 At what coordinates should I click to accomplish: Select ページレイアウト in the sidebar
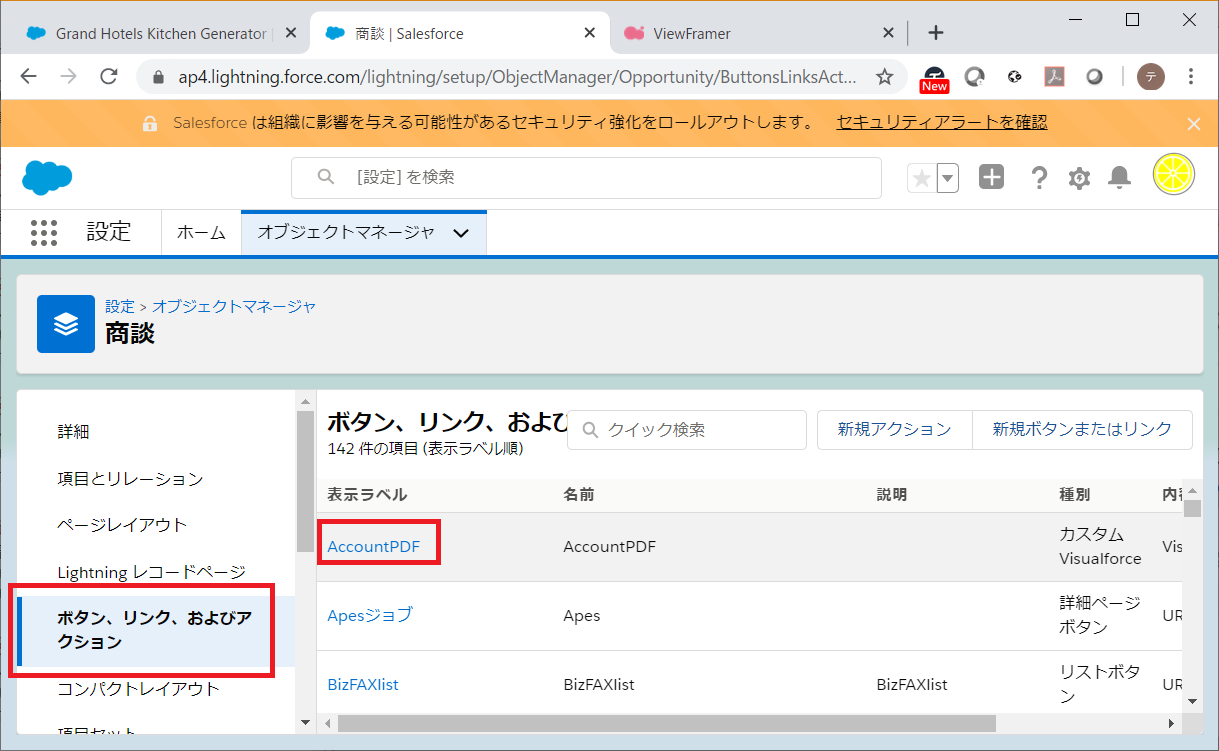coord(122,525)
